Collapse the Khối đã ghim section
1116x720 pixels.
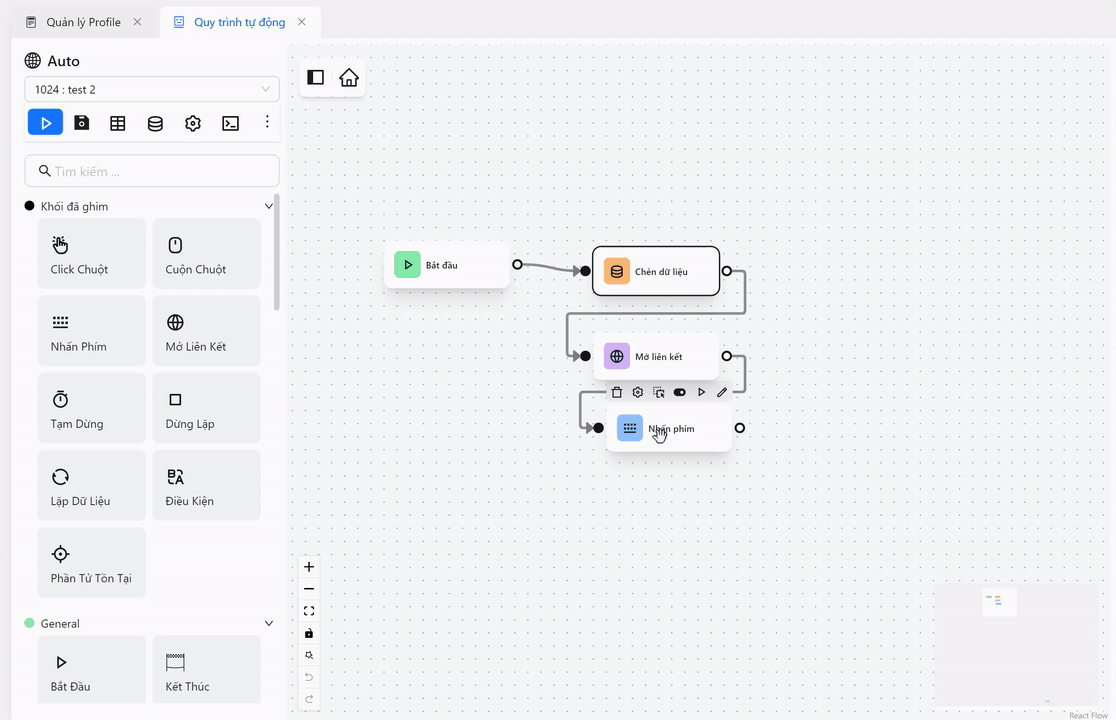[268, 207]
